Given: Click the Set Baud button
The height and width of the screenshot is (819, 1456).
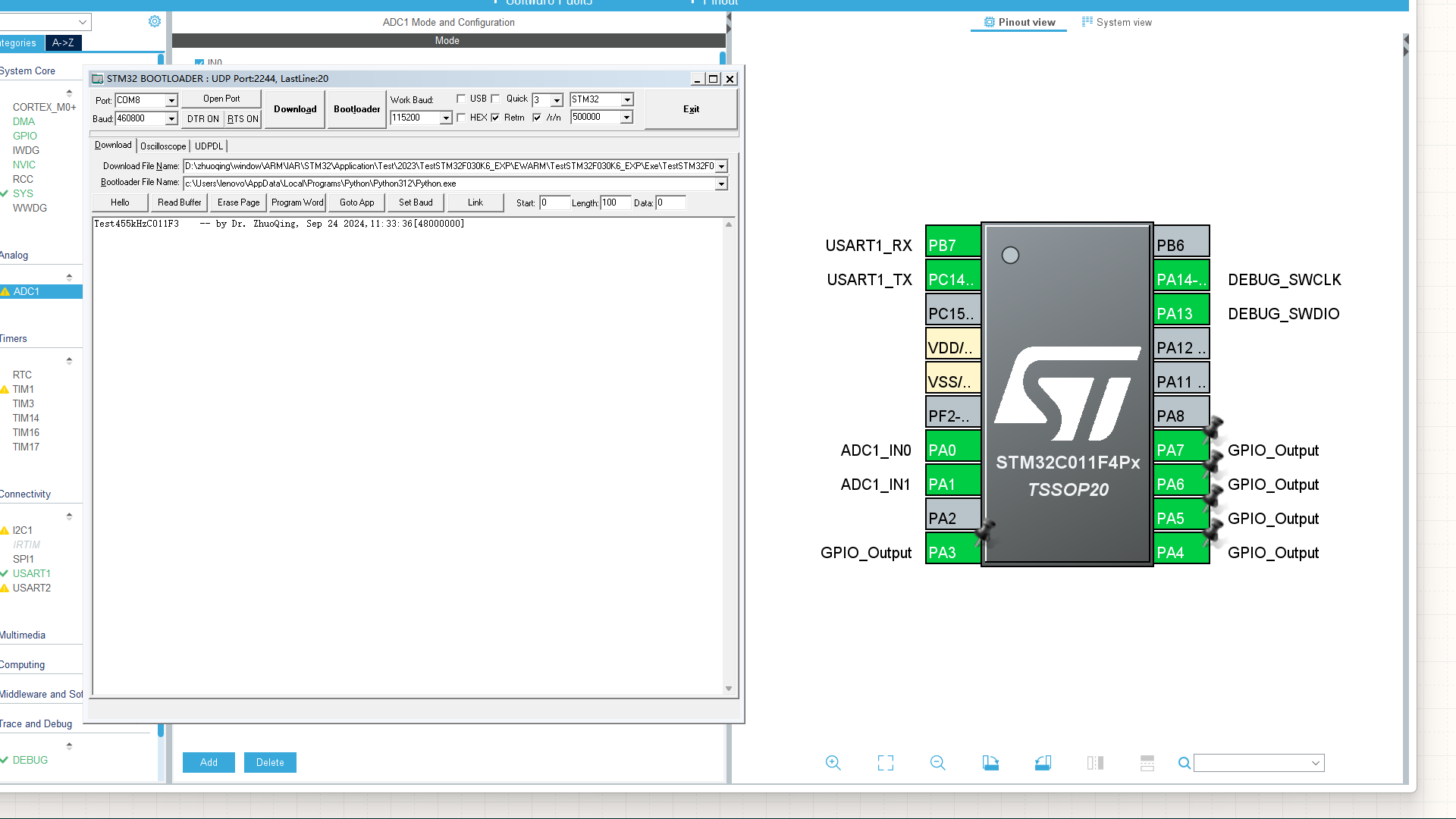Looking at the screenshot, I should 416,202.
